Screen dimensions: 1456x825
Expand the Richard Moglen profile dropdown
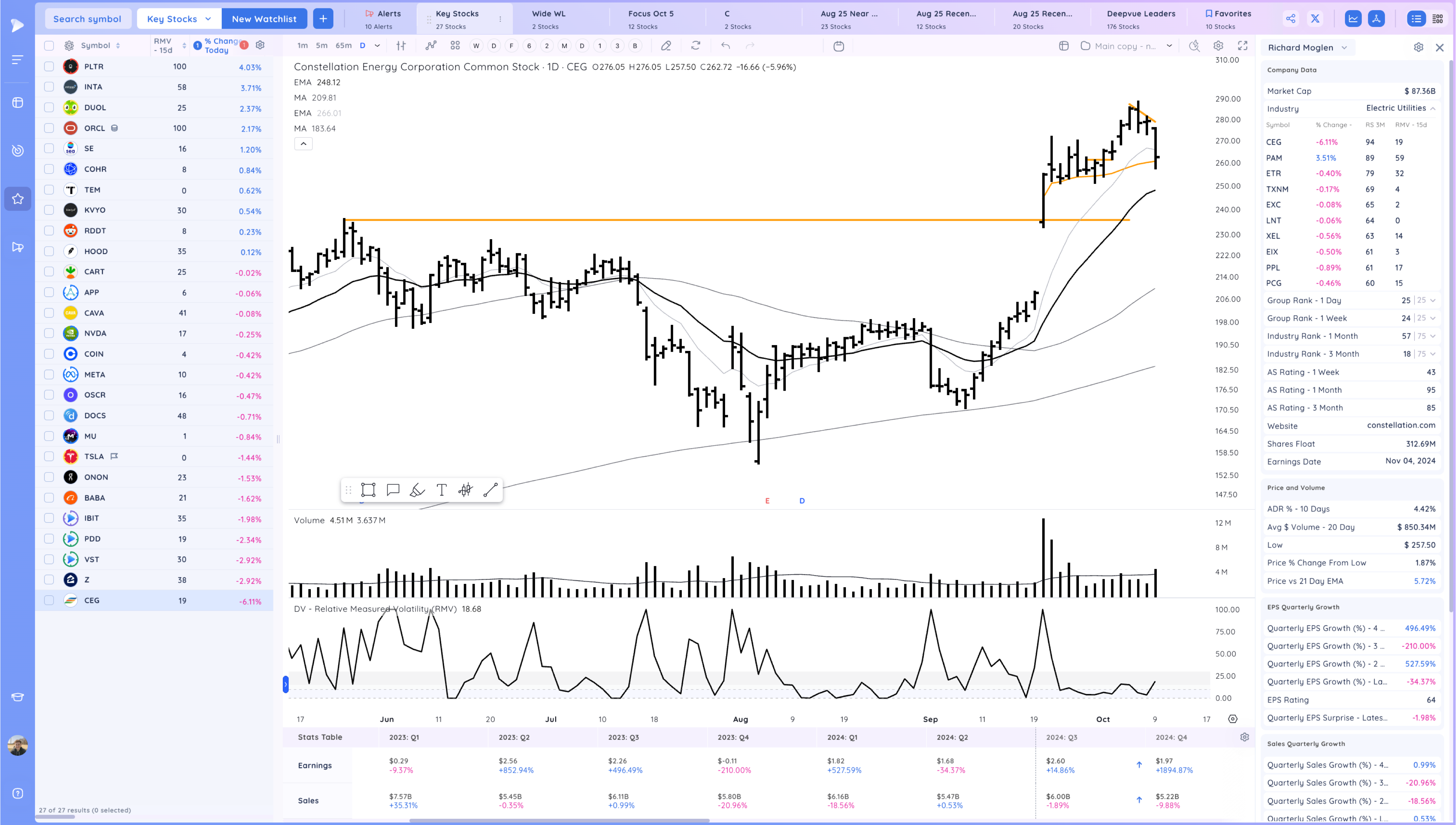pos(1307,48)
